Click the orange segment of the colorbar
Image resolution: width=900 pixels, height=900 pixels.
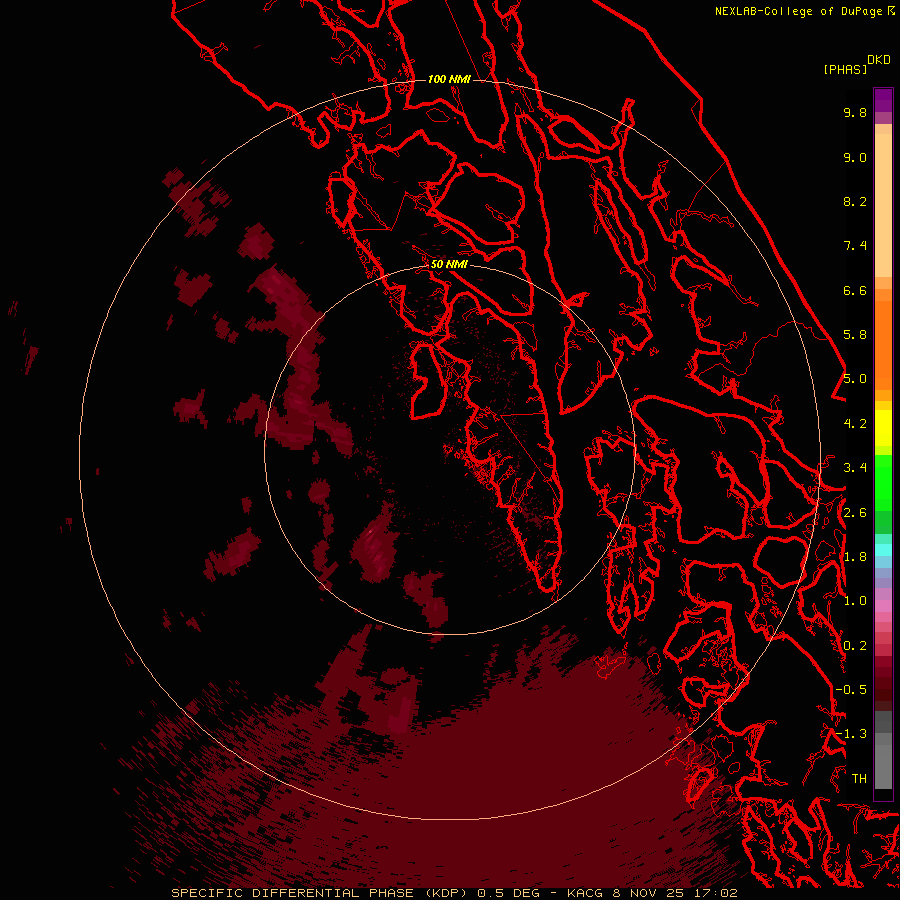(x=883, y=345)
